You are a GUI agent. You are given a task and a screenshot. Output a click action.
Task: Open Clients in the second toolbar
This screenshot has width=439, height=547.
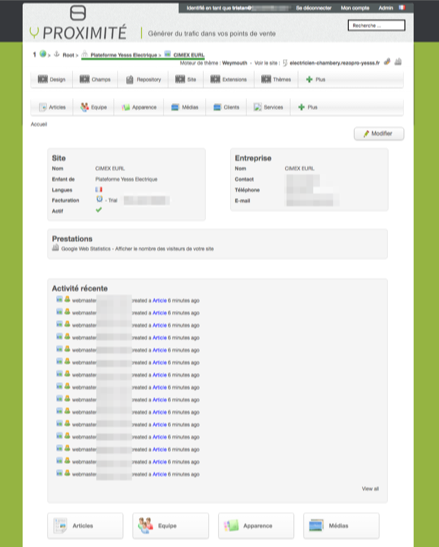coord(226,107)
